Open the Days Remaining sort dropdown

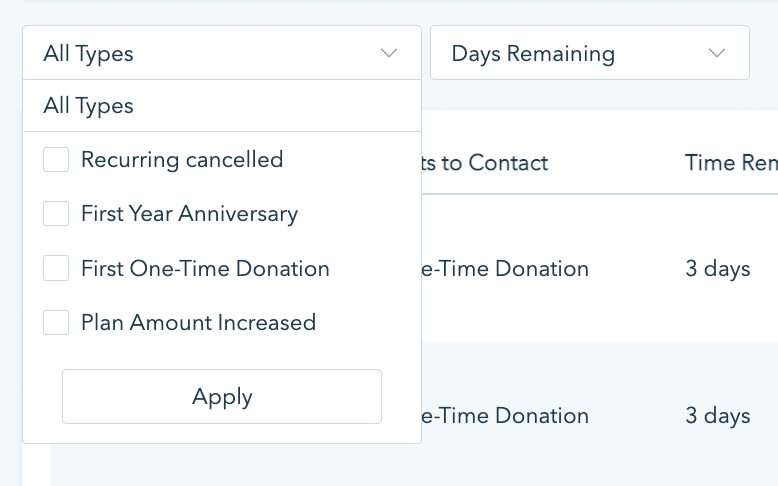point(589,54)
